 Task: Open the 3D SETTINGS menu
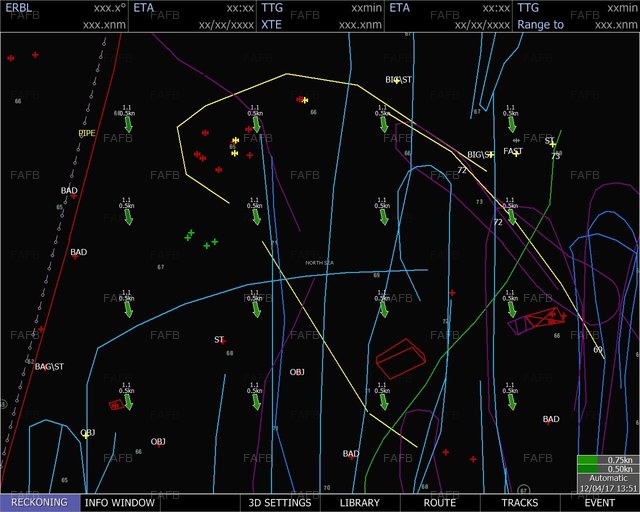point(280,503)
